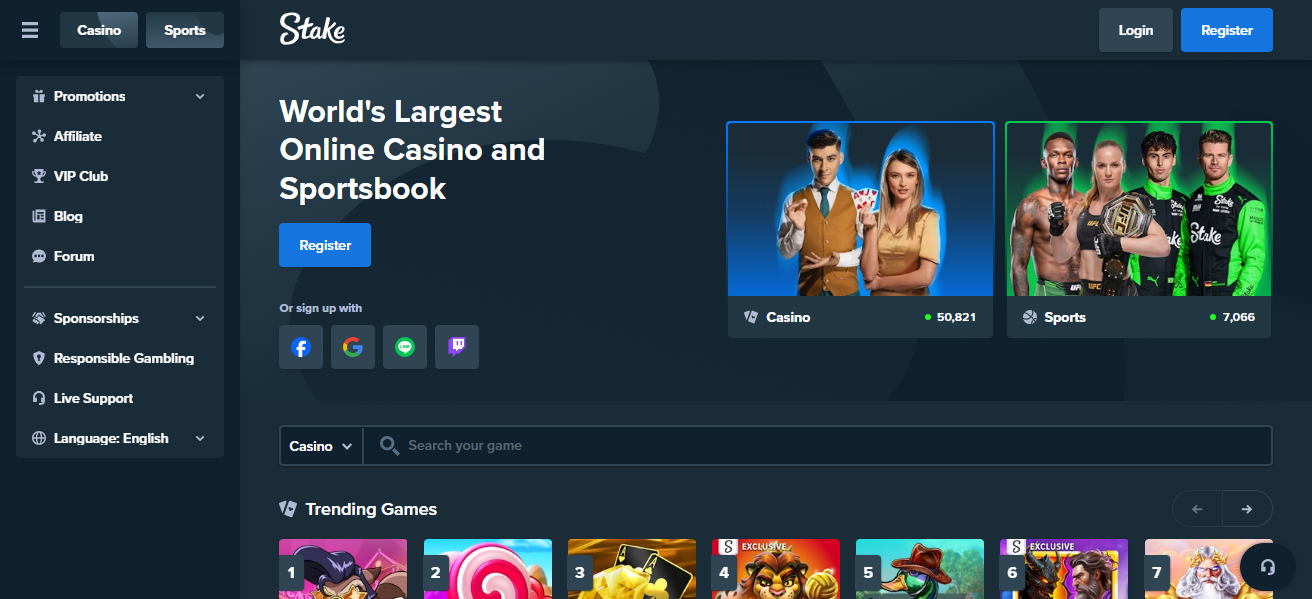Click the Sponsorships handshake icon
This screenshot has width=1312, height=599.
(x=39, y=318)
